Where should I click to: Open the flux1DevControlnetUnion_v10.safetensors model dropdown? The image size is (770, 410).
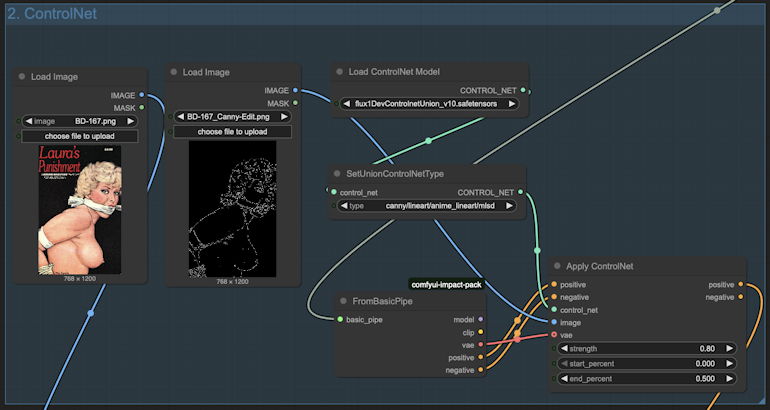click(x=428, y=103)
